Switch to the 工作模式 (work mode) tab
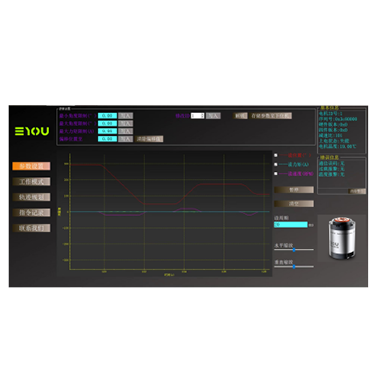Screen dimensions: 377x392 click(31, 182)
